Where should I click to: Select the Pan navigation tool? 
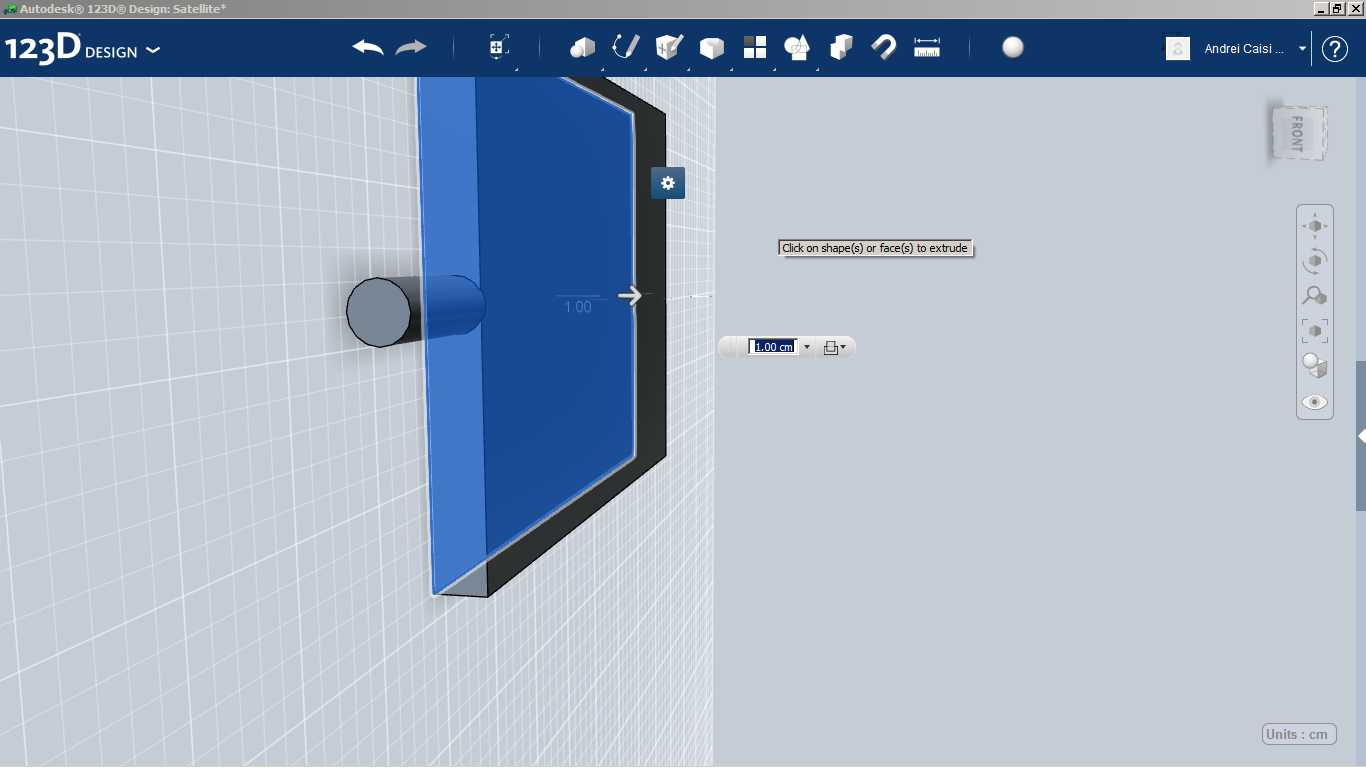(1315, 226)
